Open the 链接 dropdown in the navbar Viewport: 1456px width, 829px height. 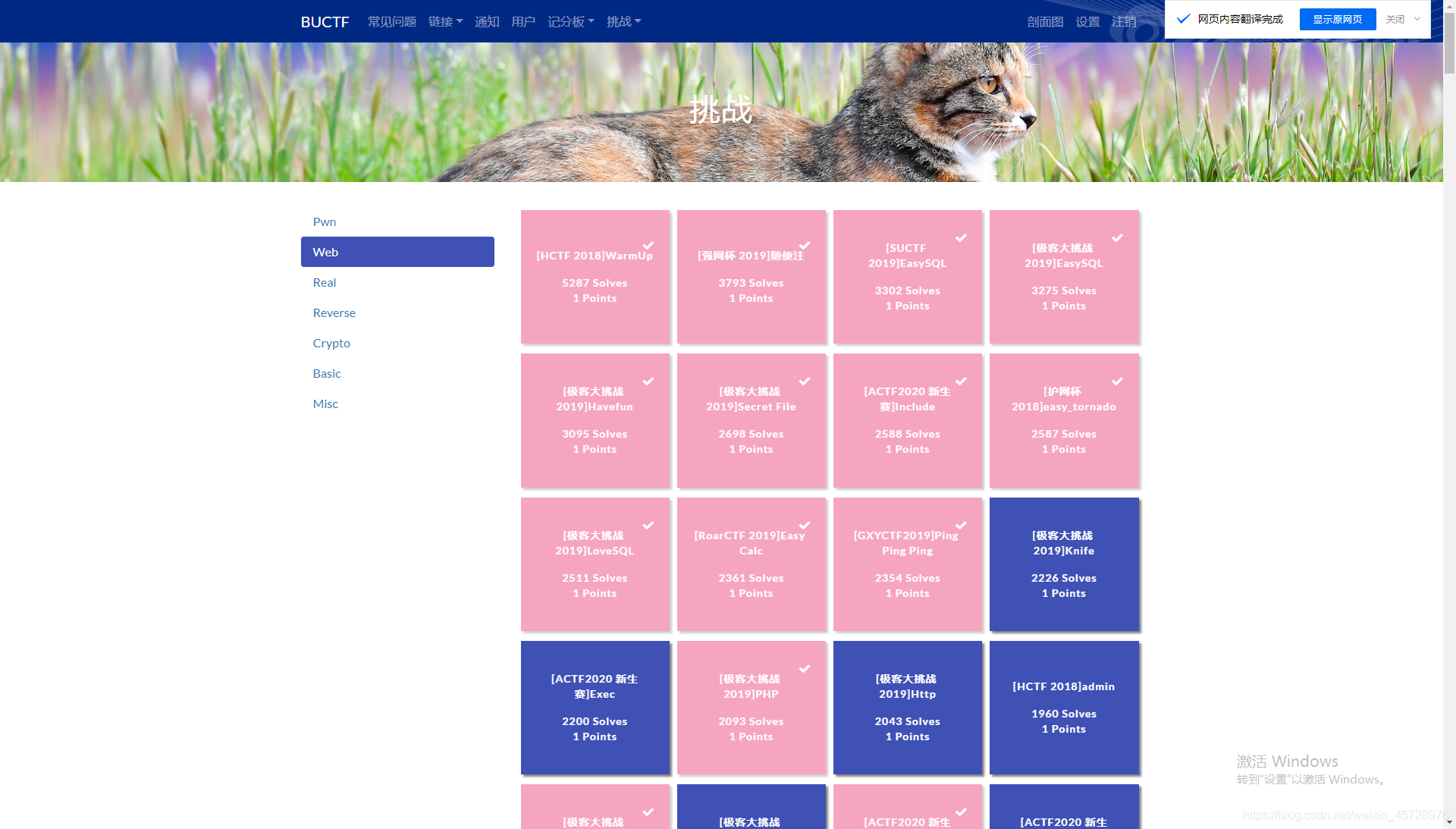(445, 21)
